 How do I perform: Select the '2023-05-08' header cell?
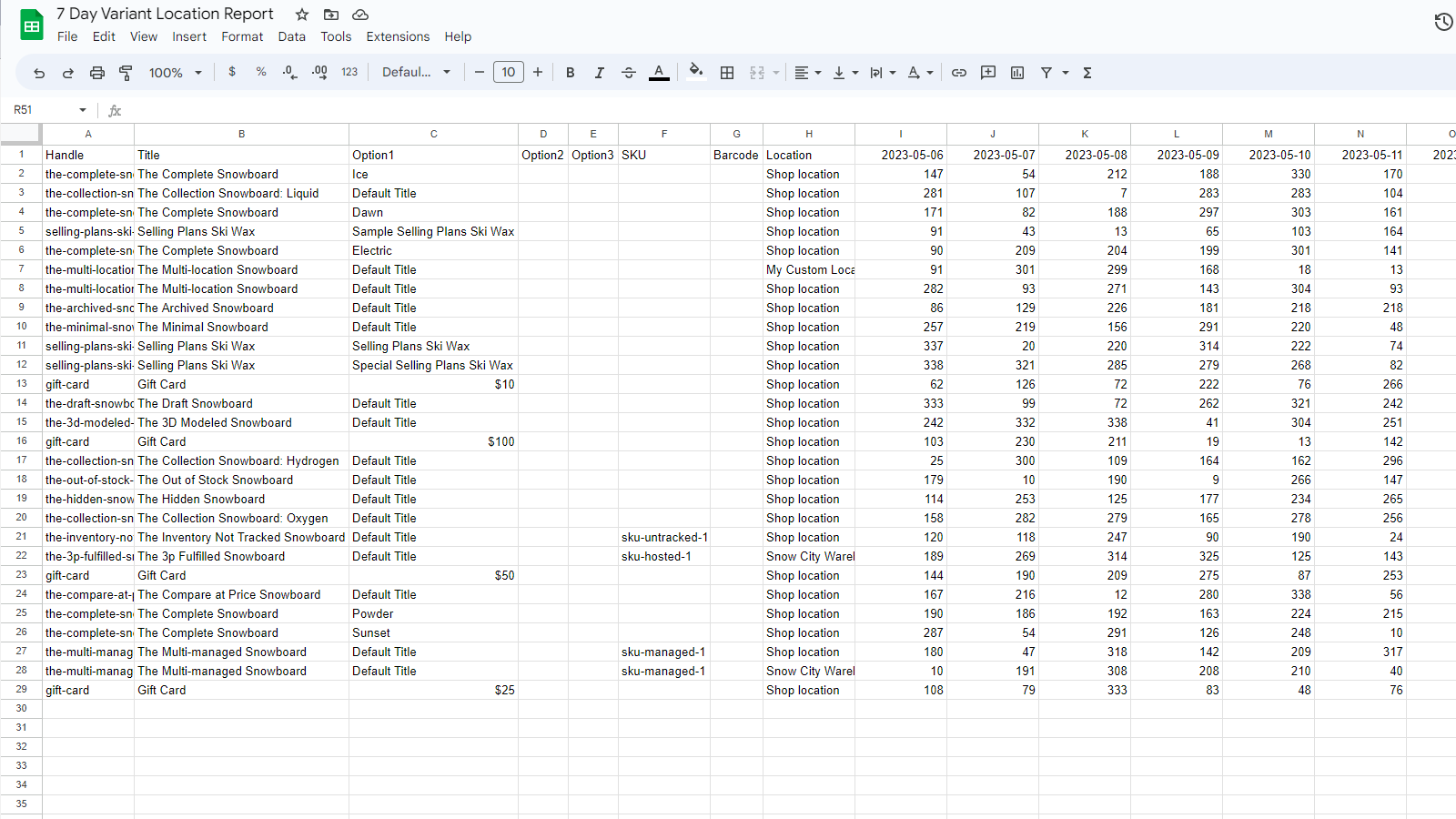pos(1085,155)
